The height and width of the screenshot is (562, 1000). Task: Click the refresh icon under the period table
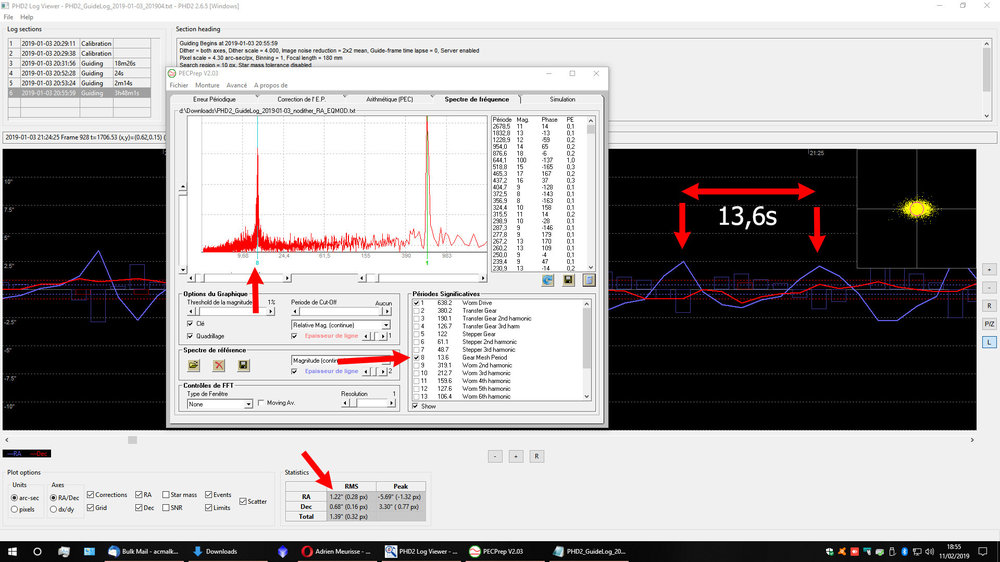(x=547, y=280)
